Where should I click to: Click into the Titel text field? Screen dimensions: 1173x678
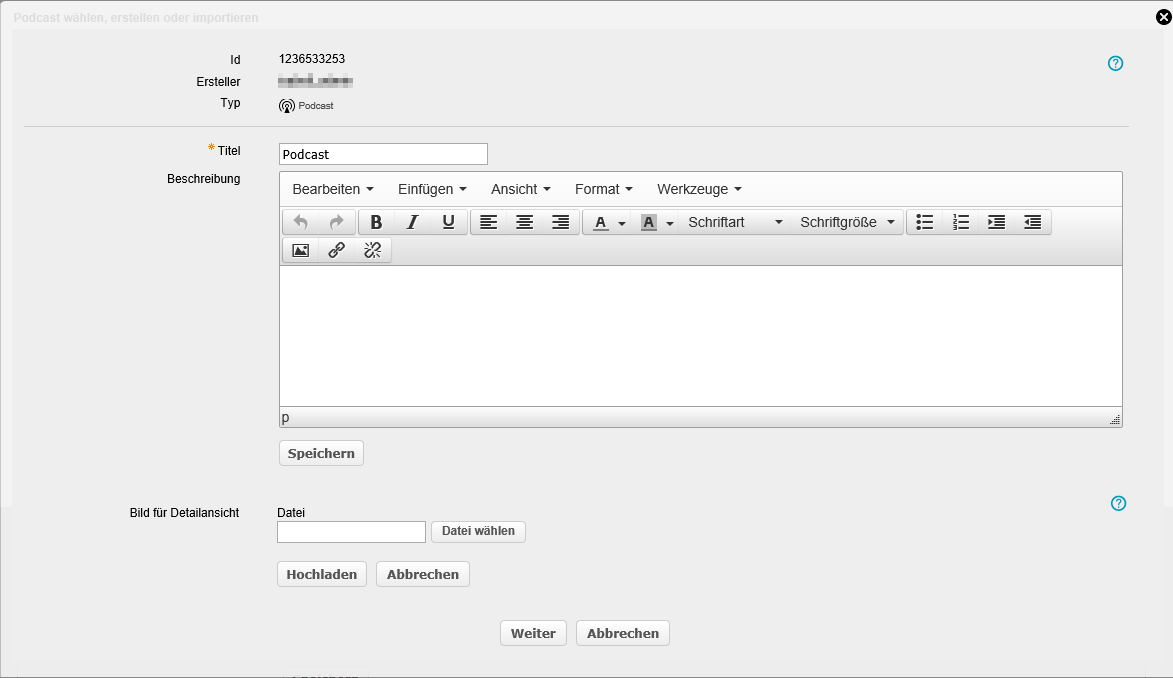point(383,154)
